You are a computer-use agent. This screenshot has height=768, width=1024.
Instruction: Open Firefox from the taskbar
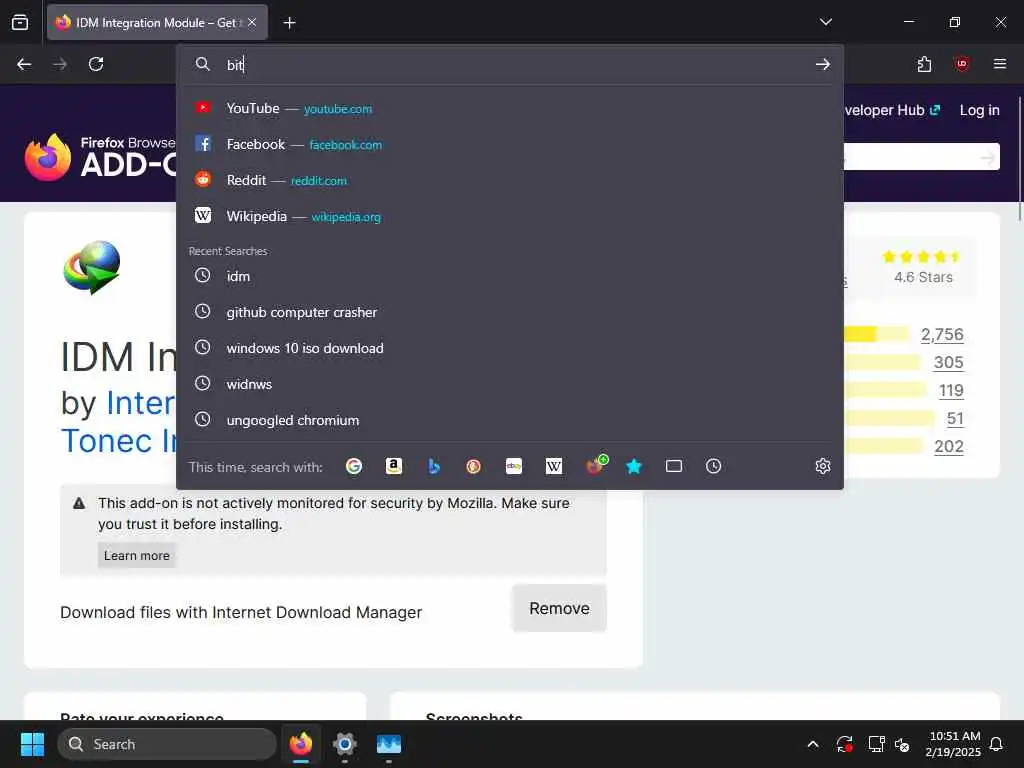click(301, 744)
